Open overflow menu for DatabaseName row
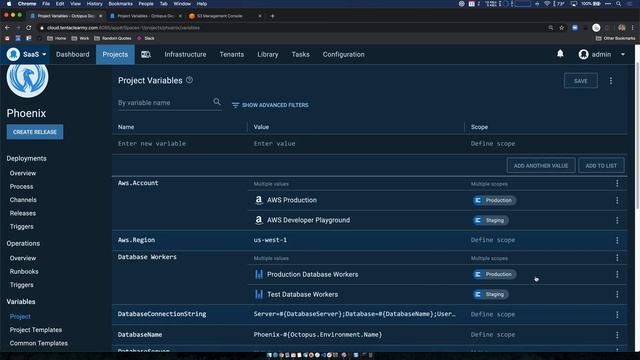The image size is (640, 360). pyautogui.click(x=617, y=335)
